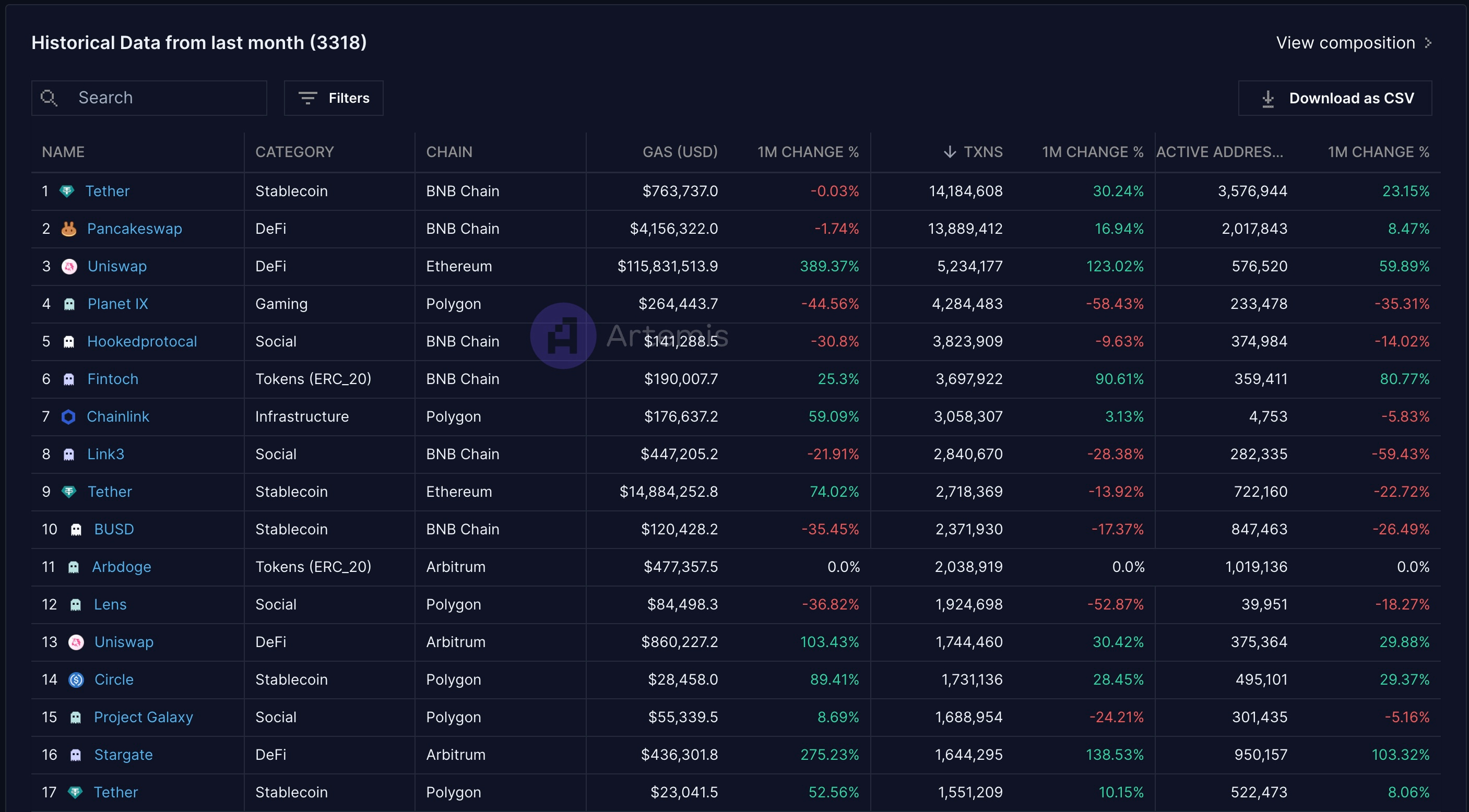The width and height of the screenshot is (1469, 812).
Task: Click the Stargate ghost icon
Action: click(x=75, y=755)
